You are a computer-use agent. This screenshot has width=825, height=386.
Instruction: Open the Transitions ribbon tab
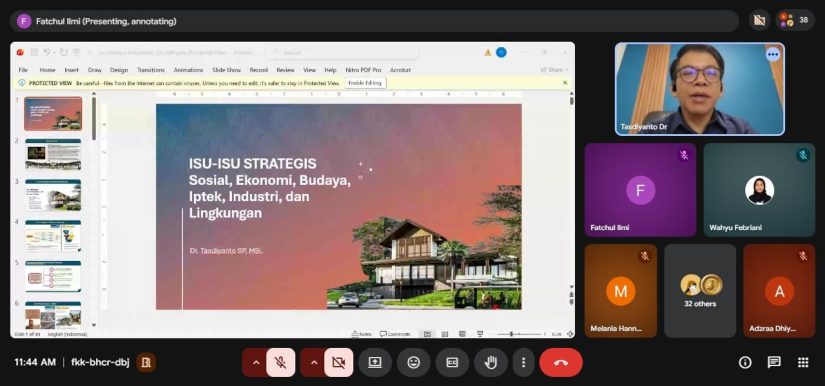tap(151, 70)
